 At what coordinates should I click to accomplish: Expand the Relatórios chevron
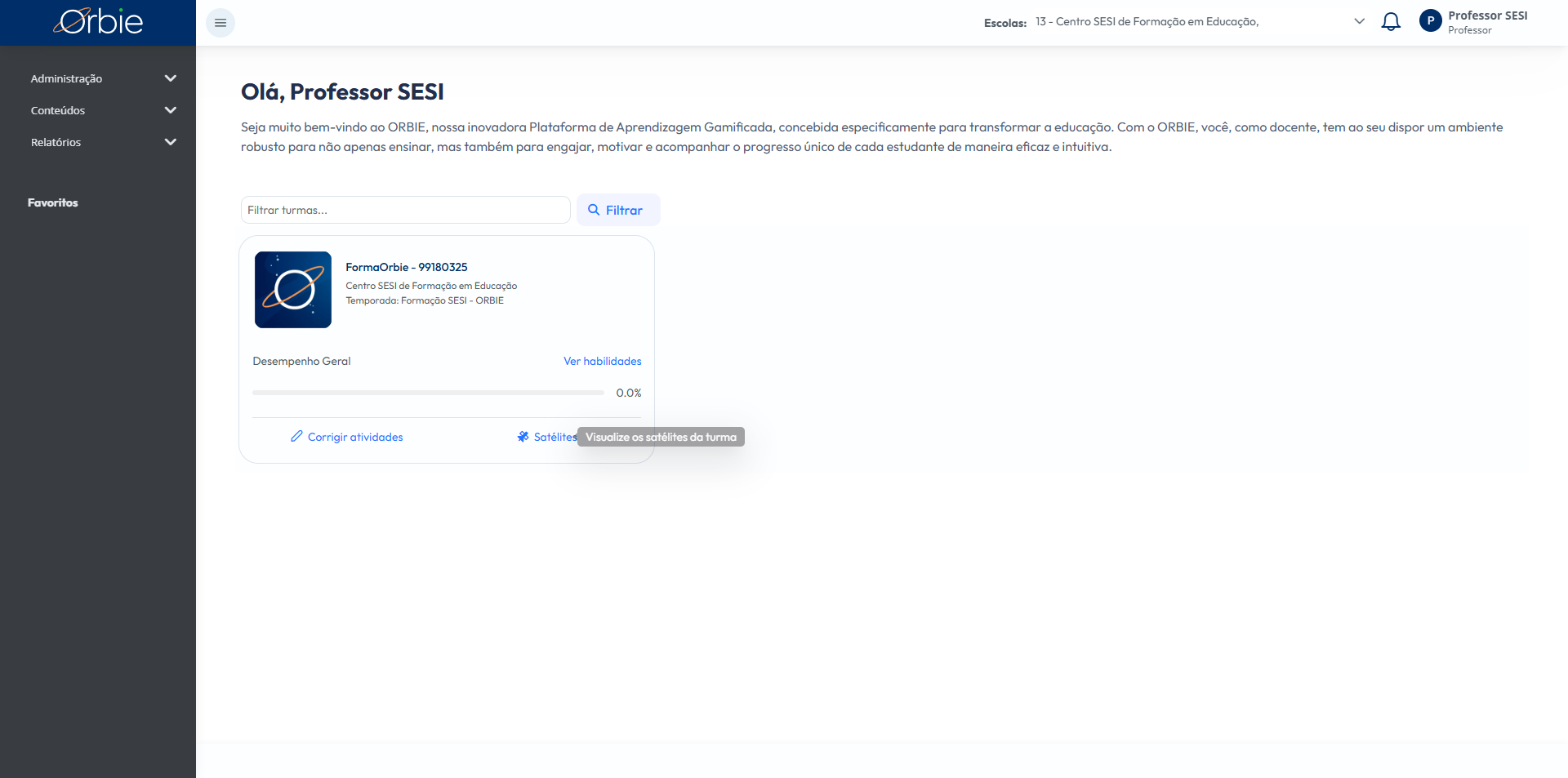point(171,142)
